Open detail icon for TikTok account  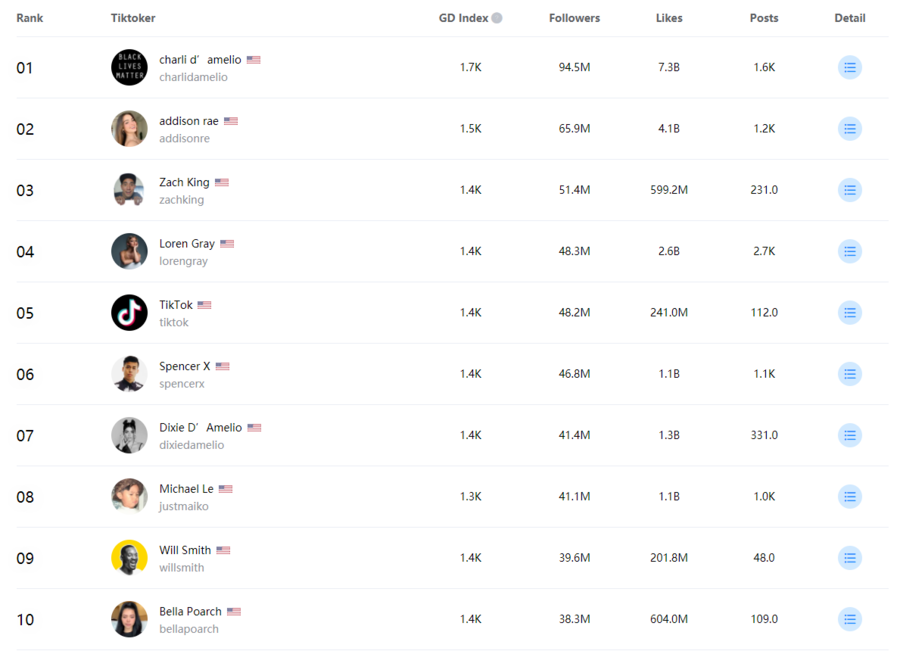[x=849, y=313]
